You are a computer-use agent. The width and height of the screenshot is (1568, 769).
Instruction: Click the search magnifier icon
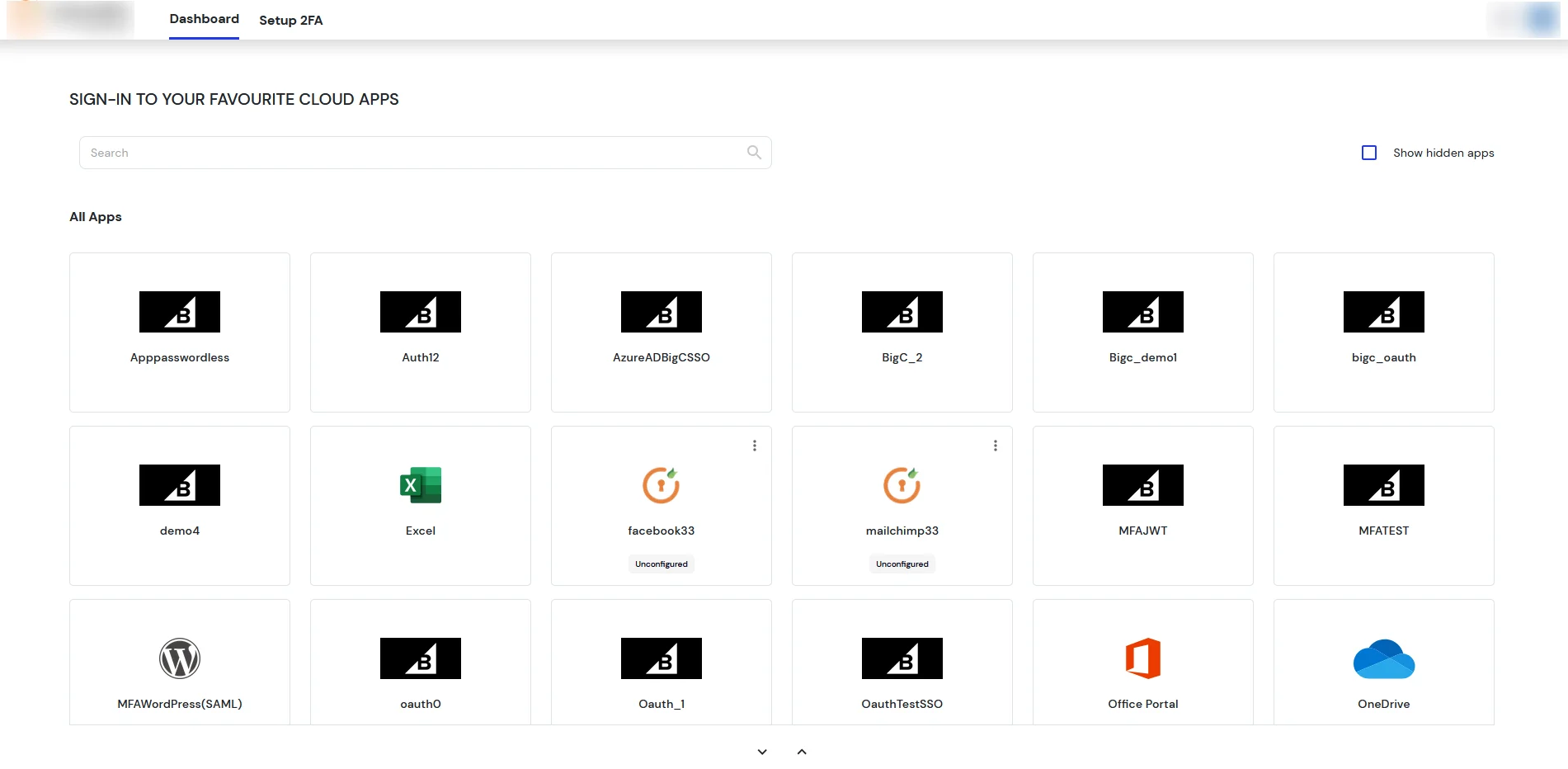coord(754,153)
